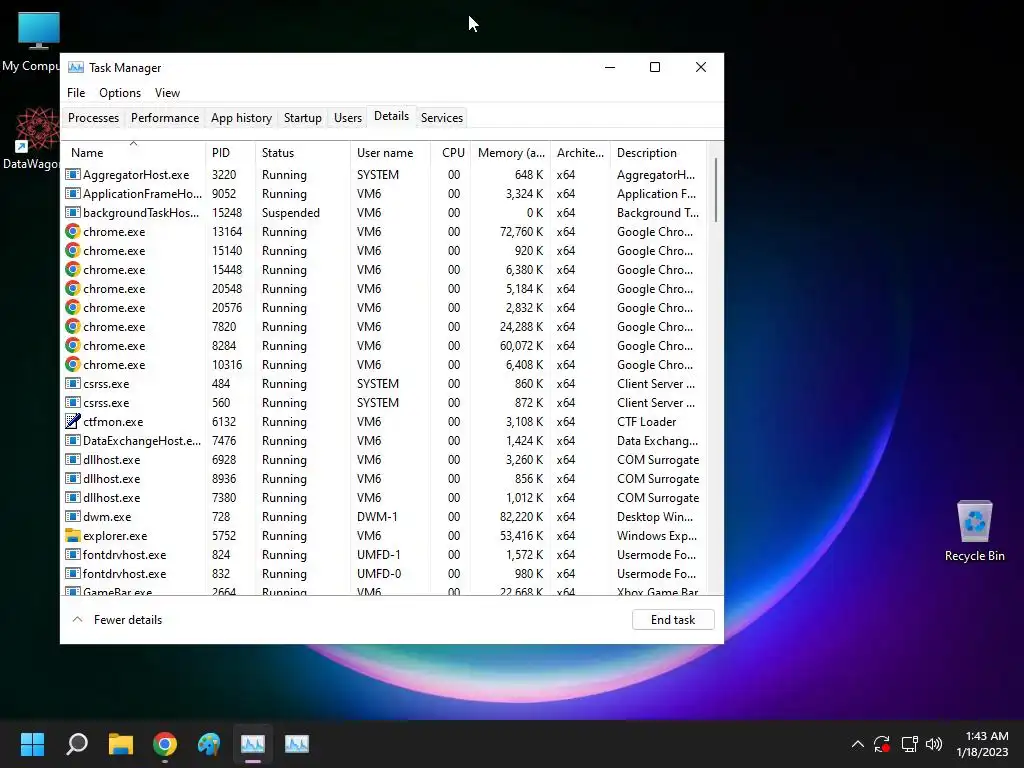Click the clock and date in the taskbar
The height and width of the screenshot is (768, 1024).
[982, 744]
